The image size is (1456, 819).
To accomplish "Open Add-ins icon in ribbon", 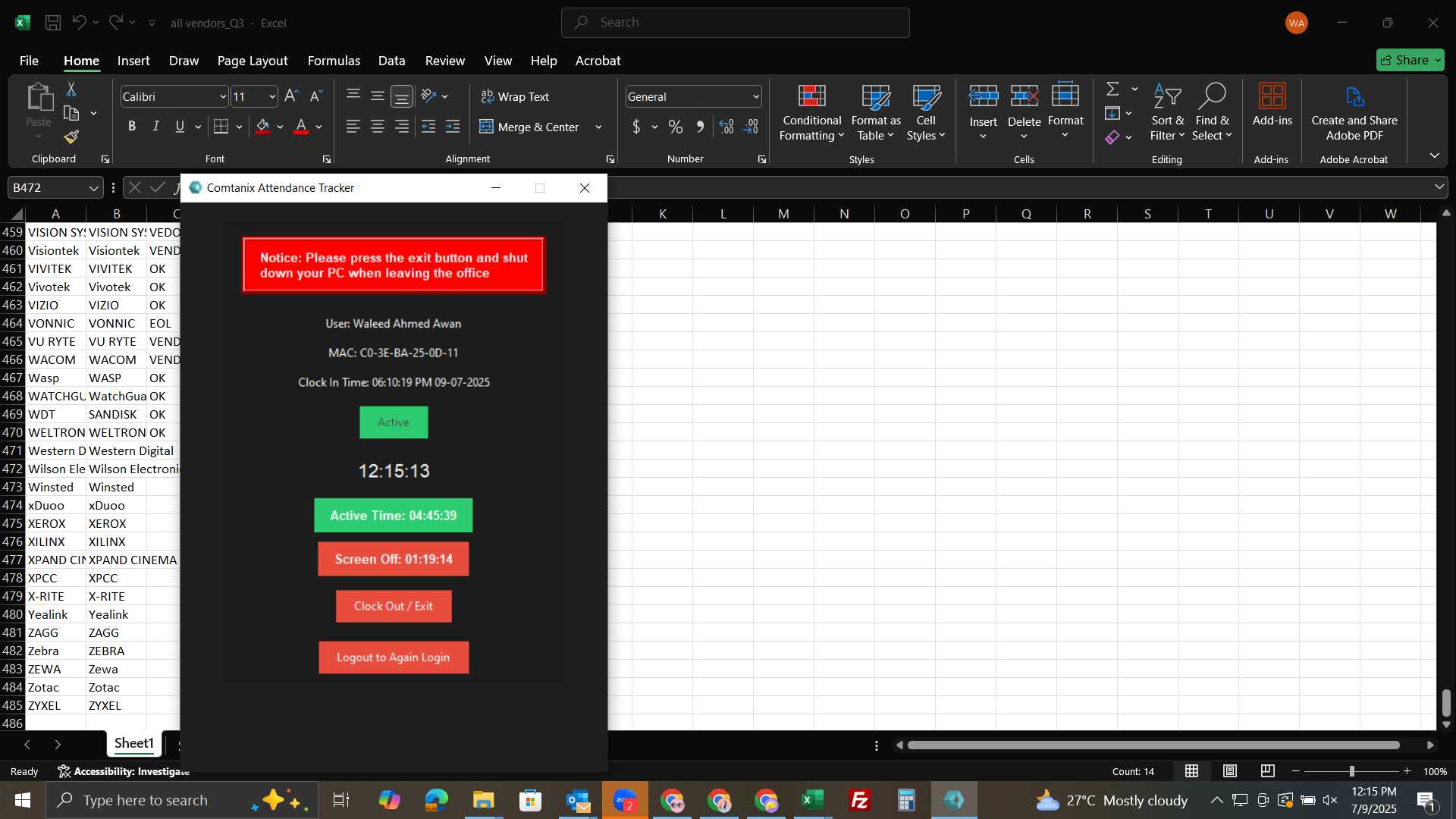I will pos(1272,105).
